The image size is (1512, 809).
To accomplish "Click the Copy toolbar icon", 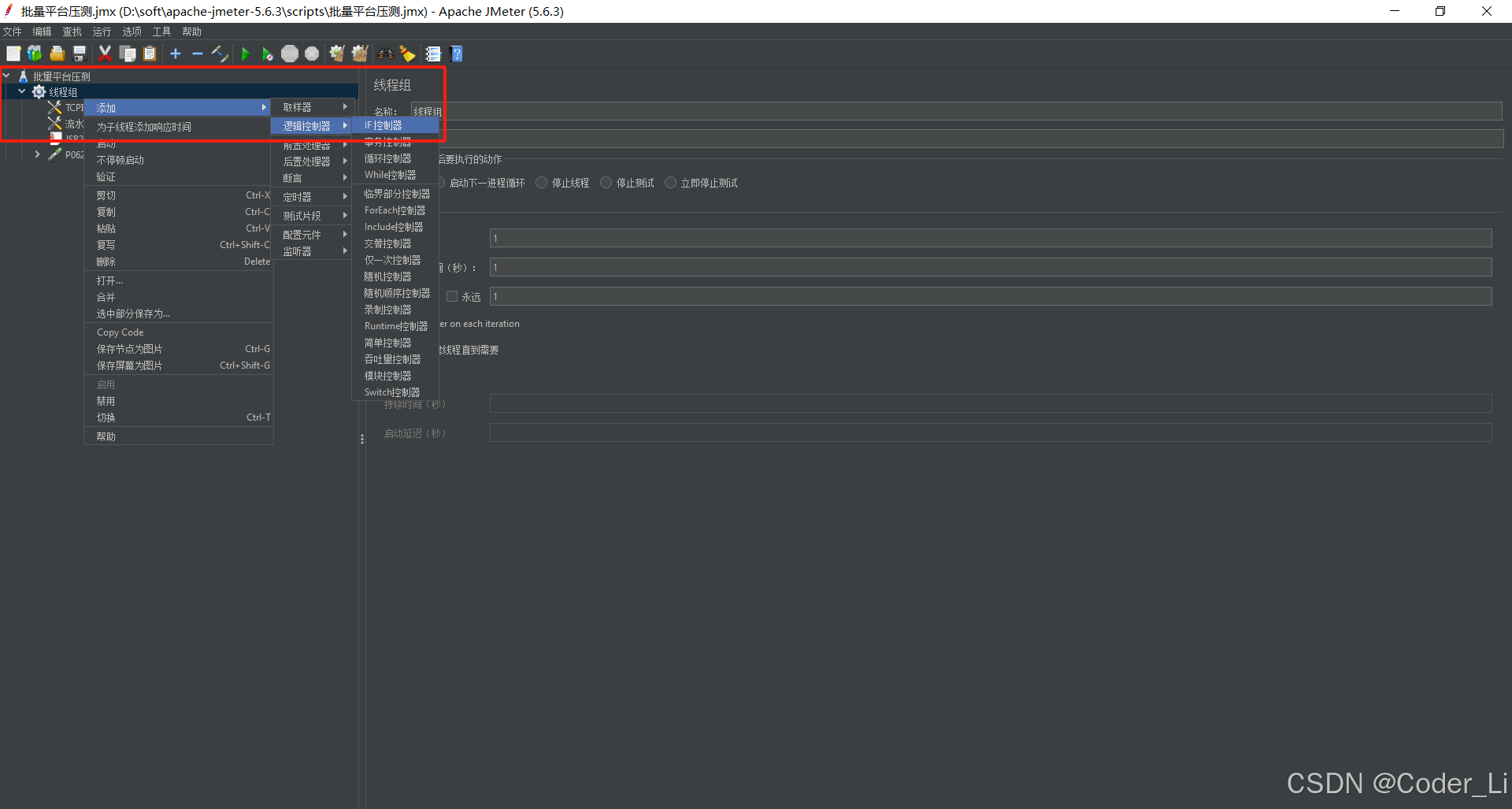I will pyautogui.click(x=128, y=54).
